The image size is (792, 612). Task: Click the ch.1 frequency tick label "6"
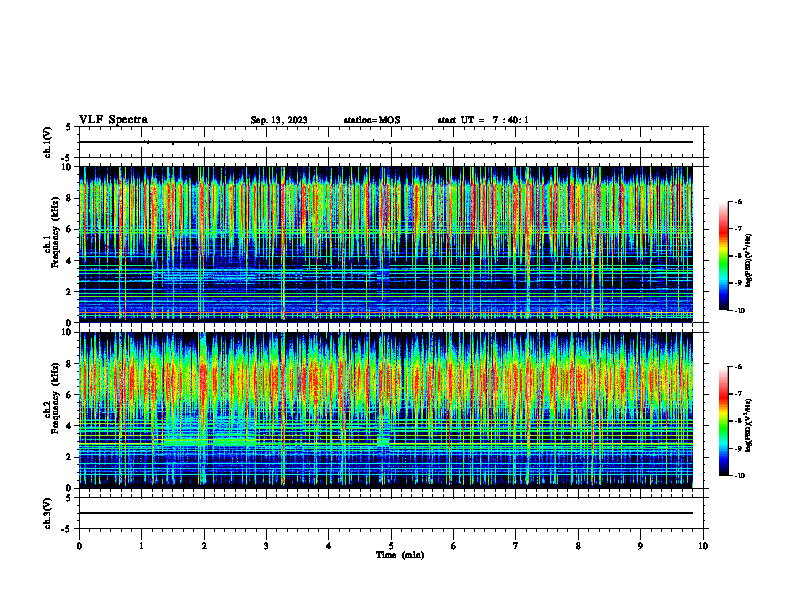coord(69,229)
